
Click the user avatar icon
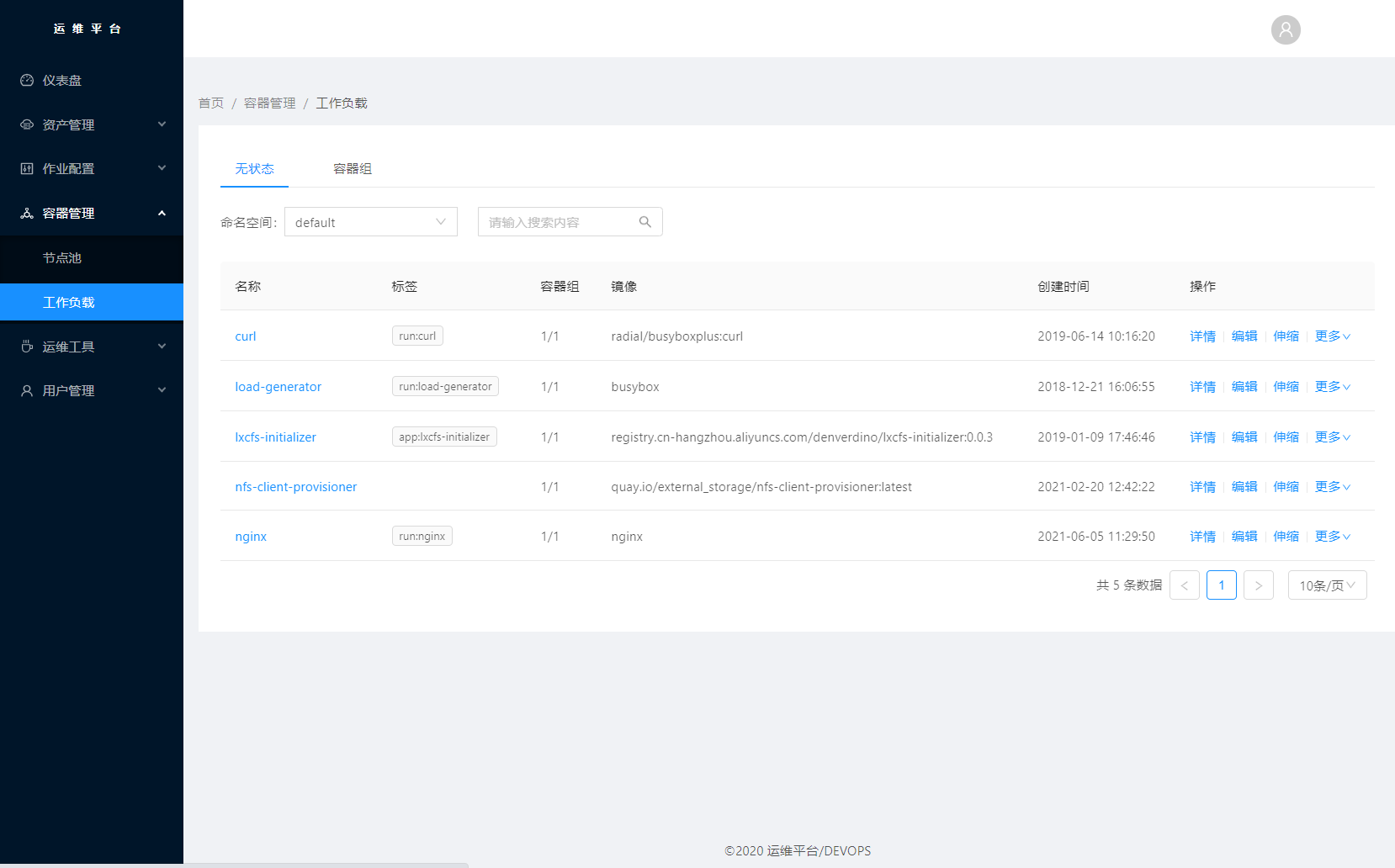1286,30
